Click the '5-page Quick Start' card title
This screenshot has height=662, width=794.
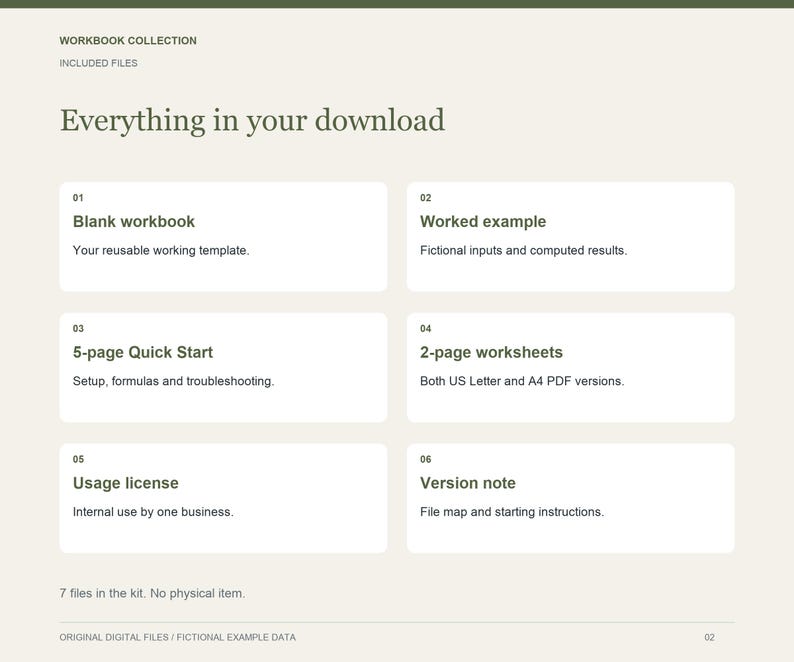click(x=143, y=352)
